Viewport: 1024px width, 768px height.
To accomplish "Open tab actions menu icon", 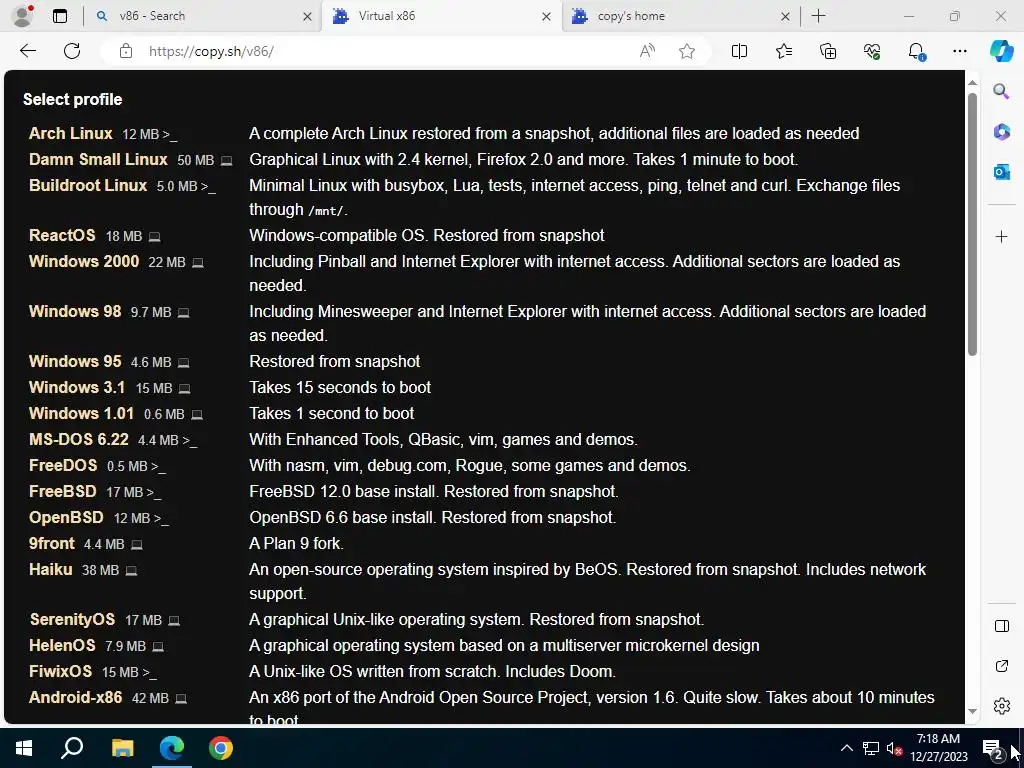I will (x=59, y=16).
